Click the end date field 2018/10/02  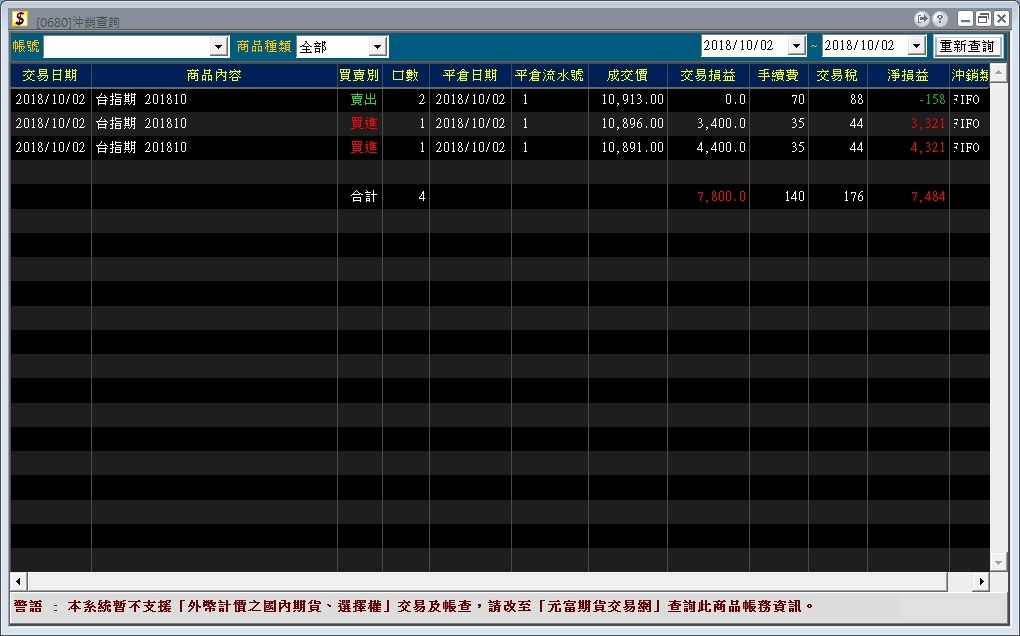pyautogui.click(x=865, y=46)
